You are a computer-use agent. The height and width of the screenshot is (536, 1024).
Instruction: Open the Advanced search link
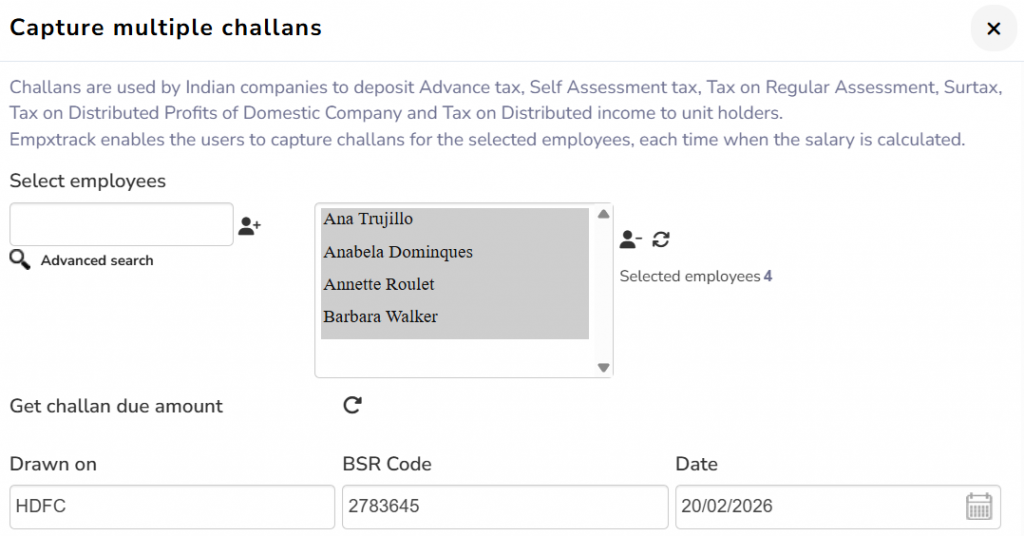97,261
